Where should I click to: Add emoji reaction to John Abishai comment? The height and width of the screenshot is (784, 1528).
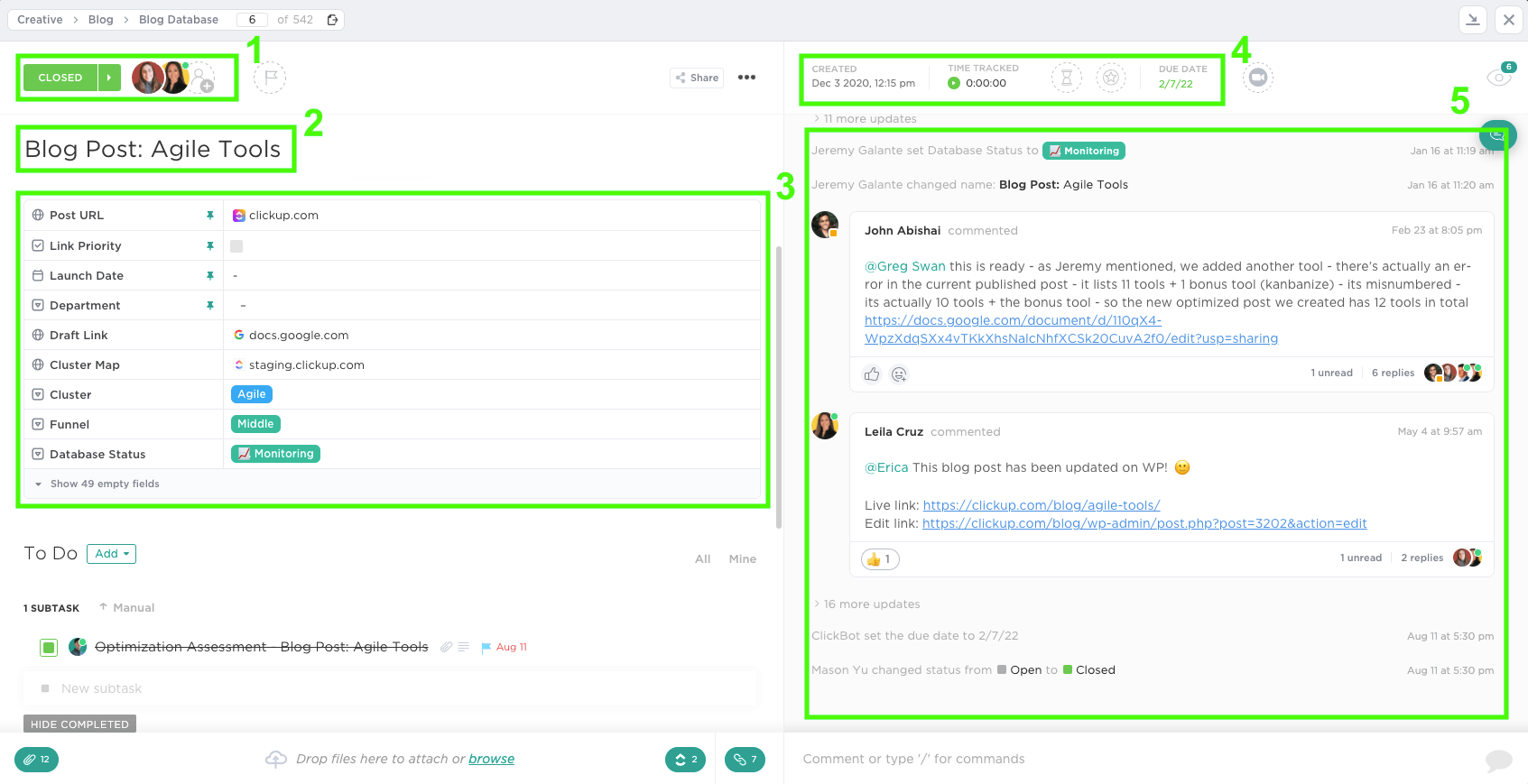899,374
